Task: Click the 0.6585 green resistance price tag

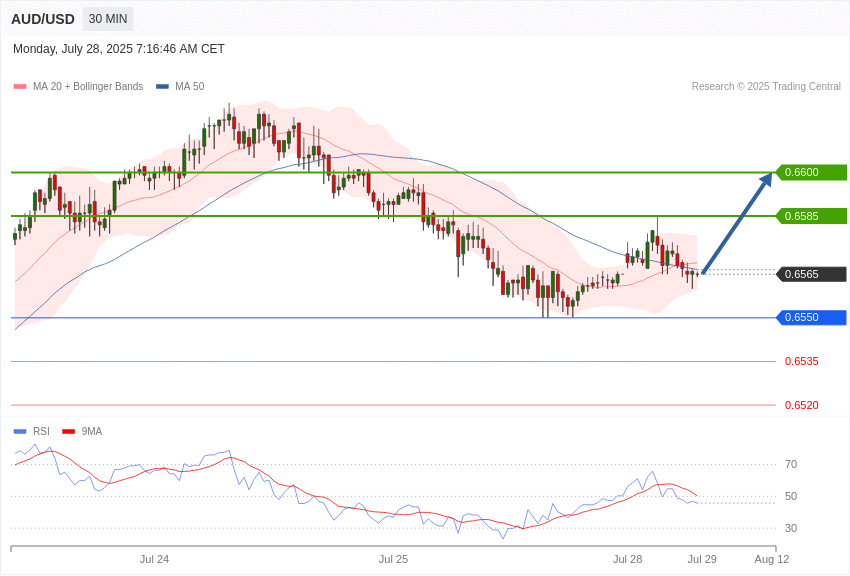Action: point(812,216)
